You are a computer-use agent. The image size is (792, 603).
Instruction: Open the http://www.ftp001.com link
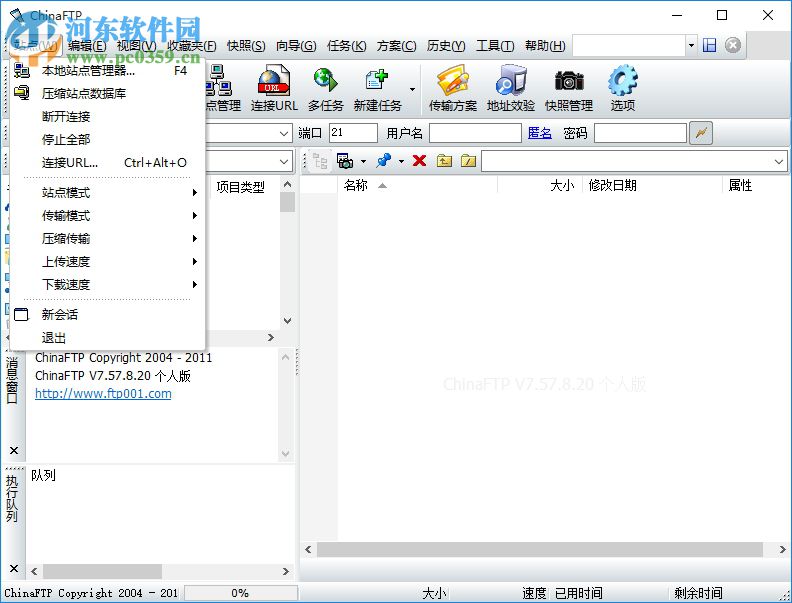point(103,394)
